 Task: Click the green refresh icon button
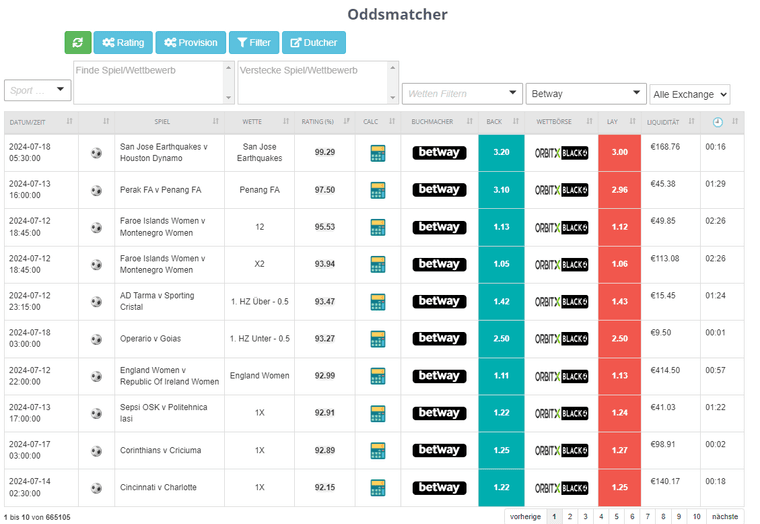pyautogui.click(x=78, y=43)
